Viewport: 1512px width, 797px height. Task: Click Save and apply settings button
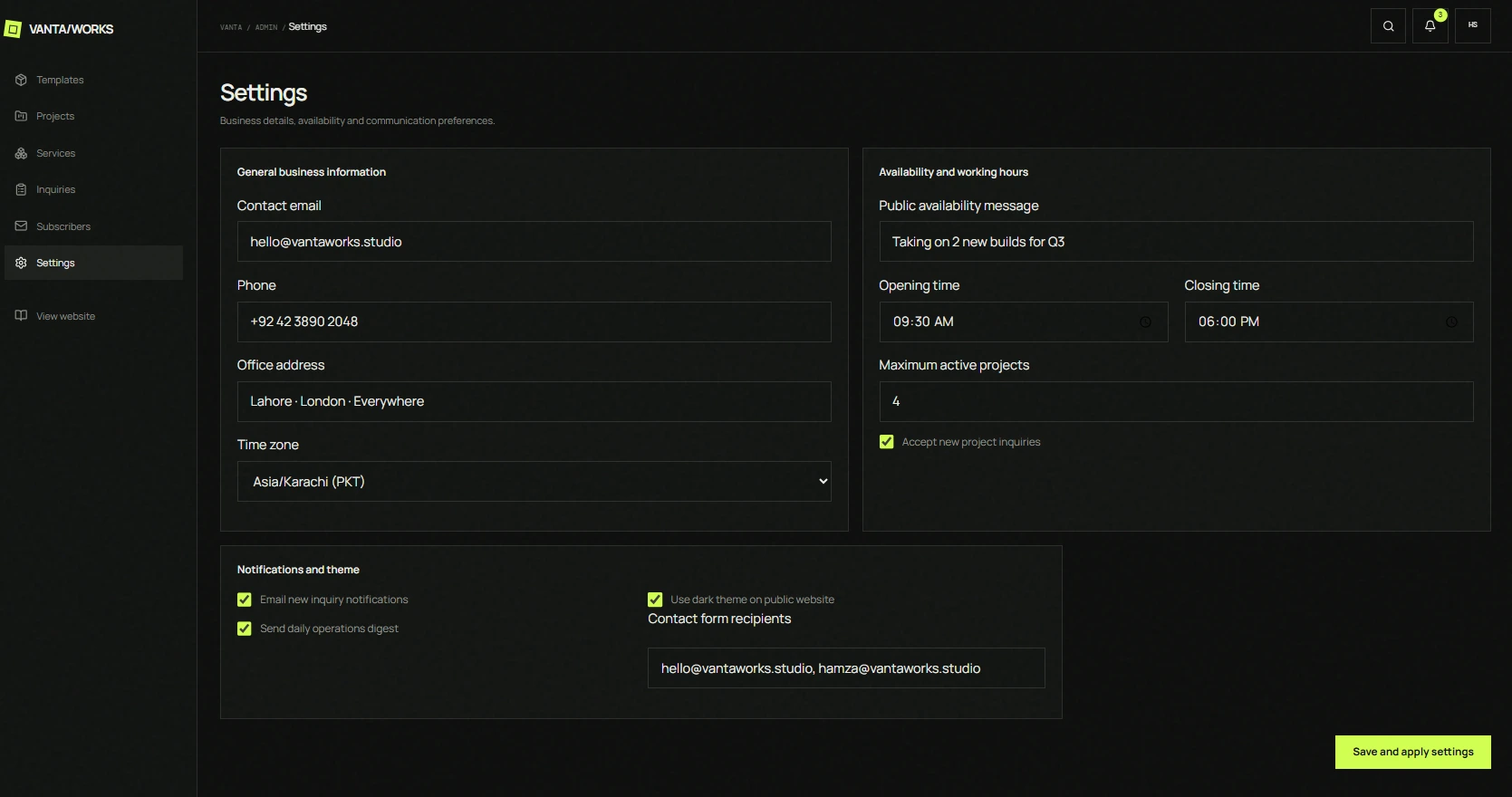click(x=1413, y=752)
